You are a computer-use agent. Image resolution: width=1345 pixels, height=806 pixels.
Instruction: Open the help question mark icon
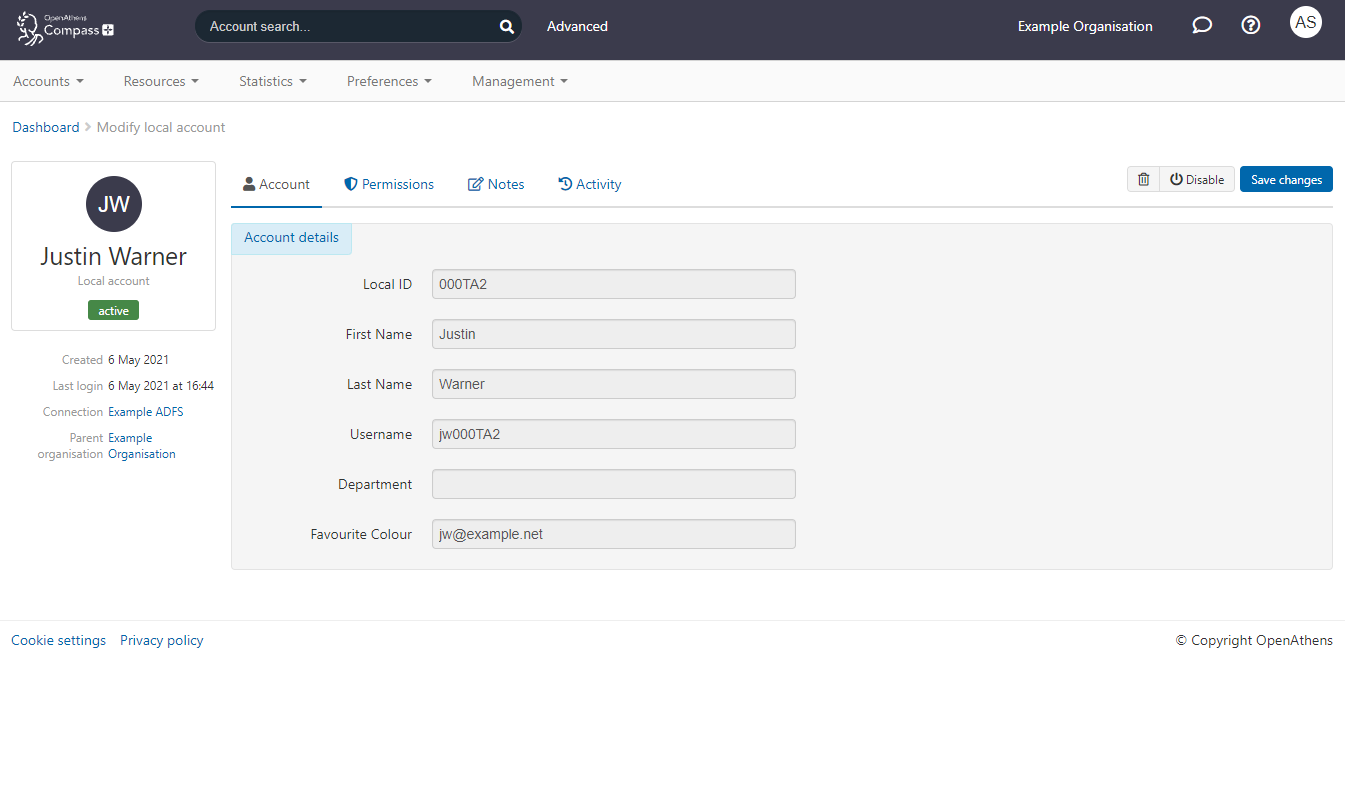pos(1250,26)
